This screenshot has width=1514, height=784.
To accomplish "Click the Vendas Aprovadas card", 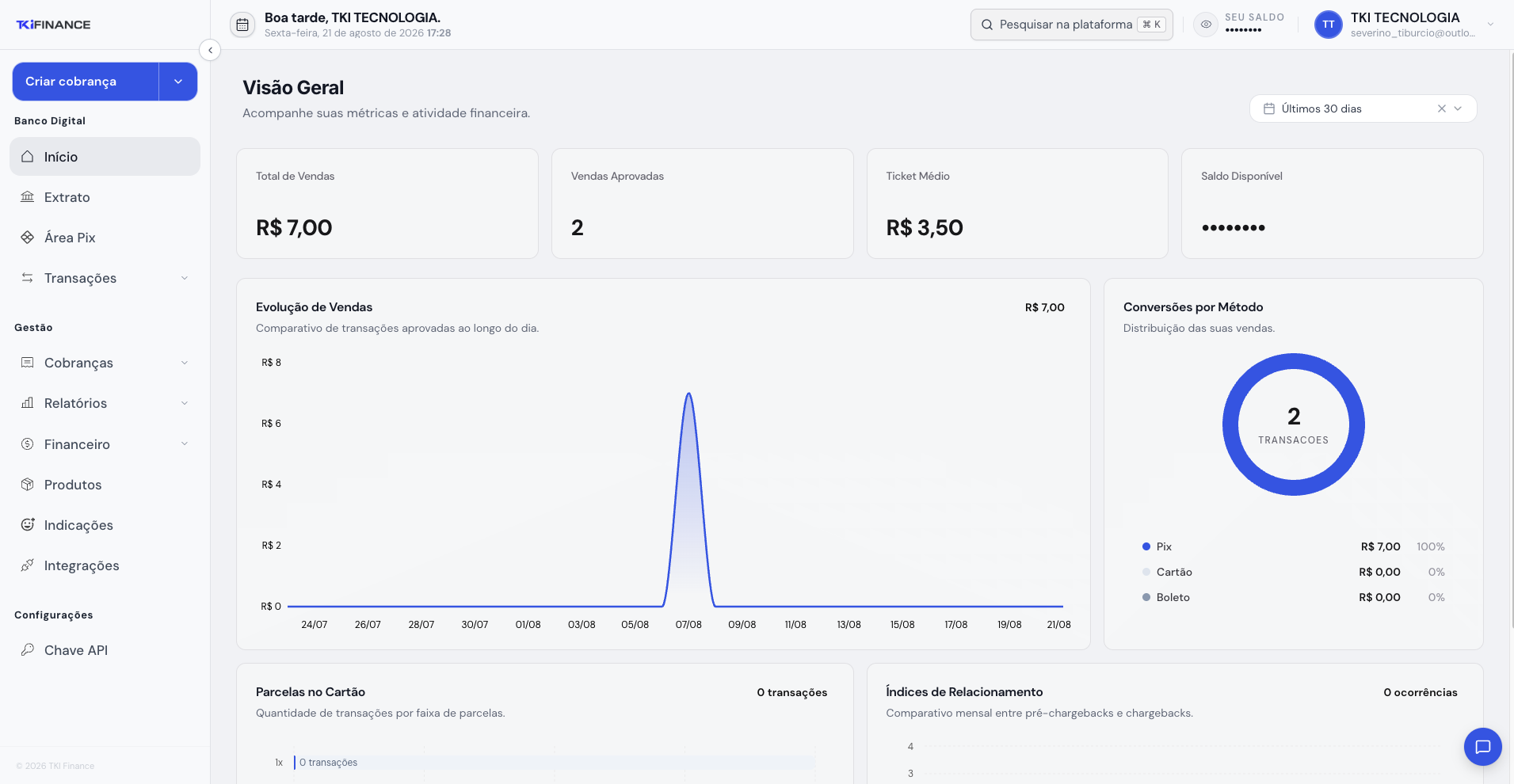I will (x=703, y=204).
